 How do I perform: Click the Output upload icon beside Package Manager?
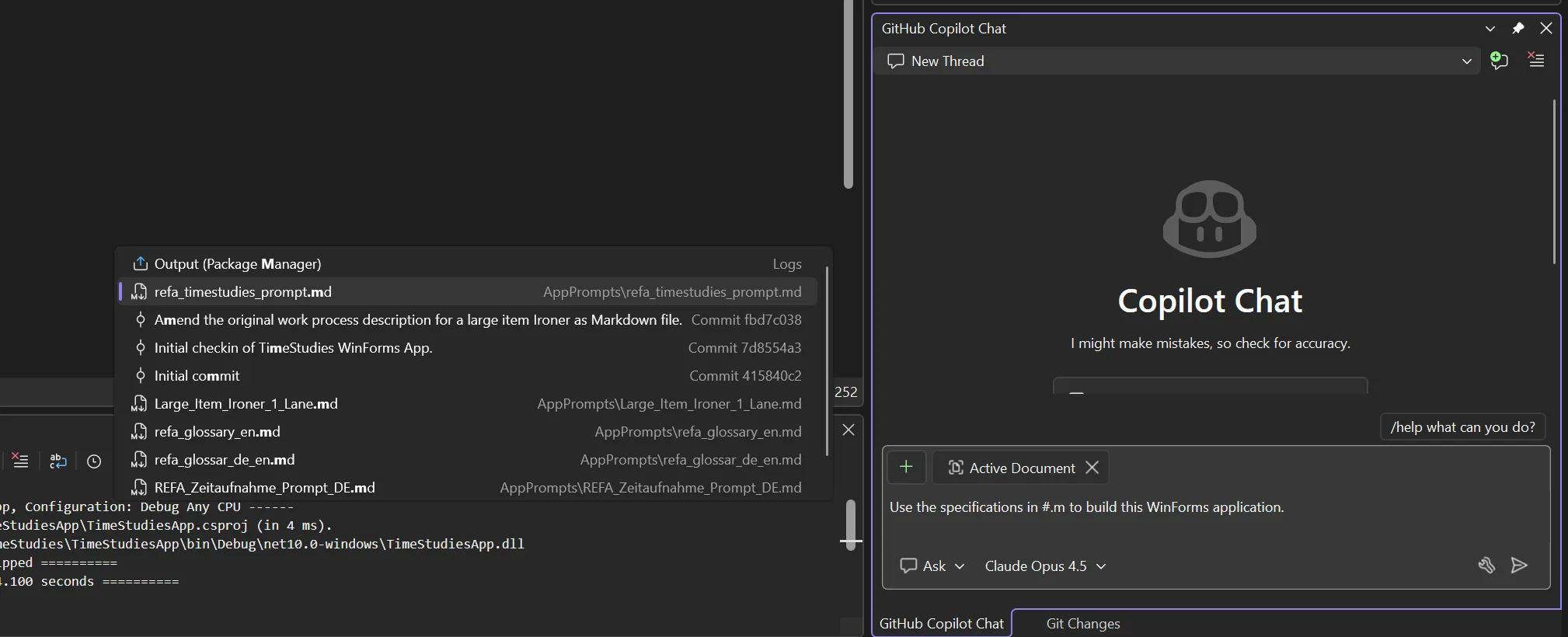pos(140,263)
